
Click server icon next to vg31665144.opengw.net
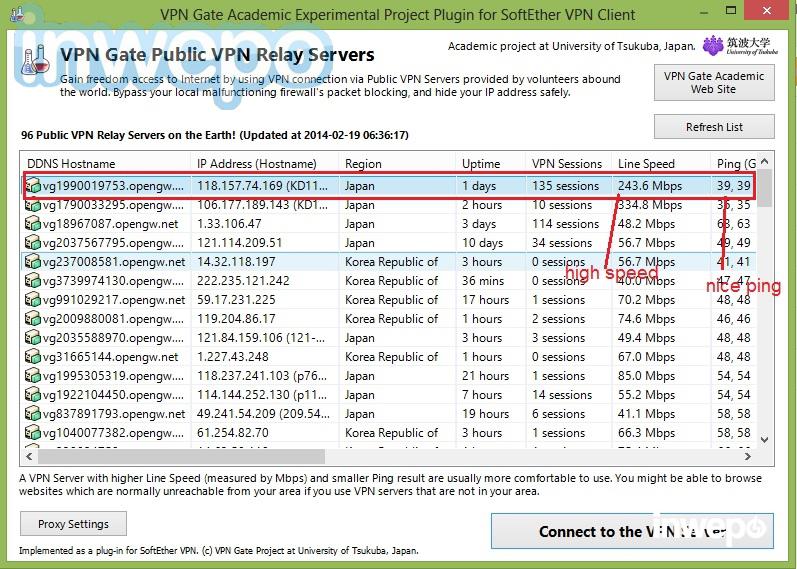tap(33, 357)
